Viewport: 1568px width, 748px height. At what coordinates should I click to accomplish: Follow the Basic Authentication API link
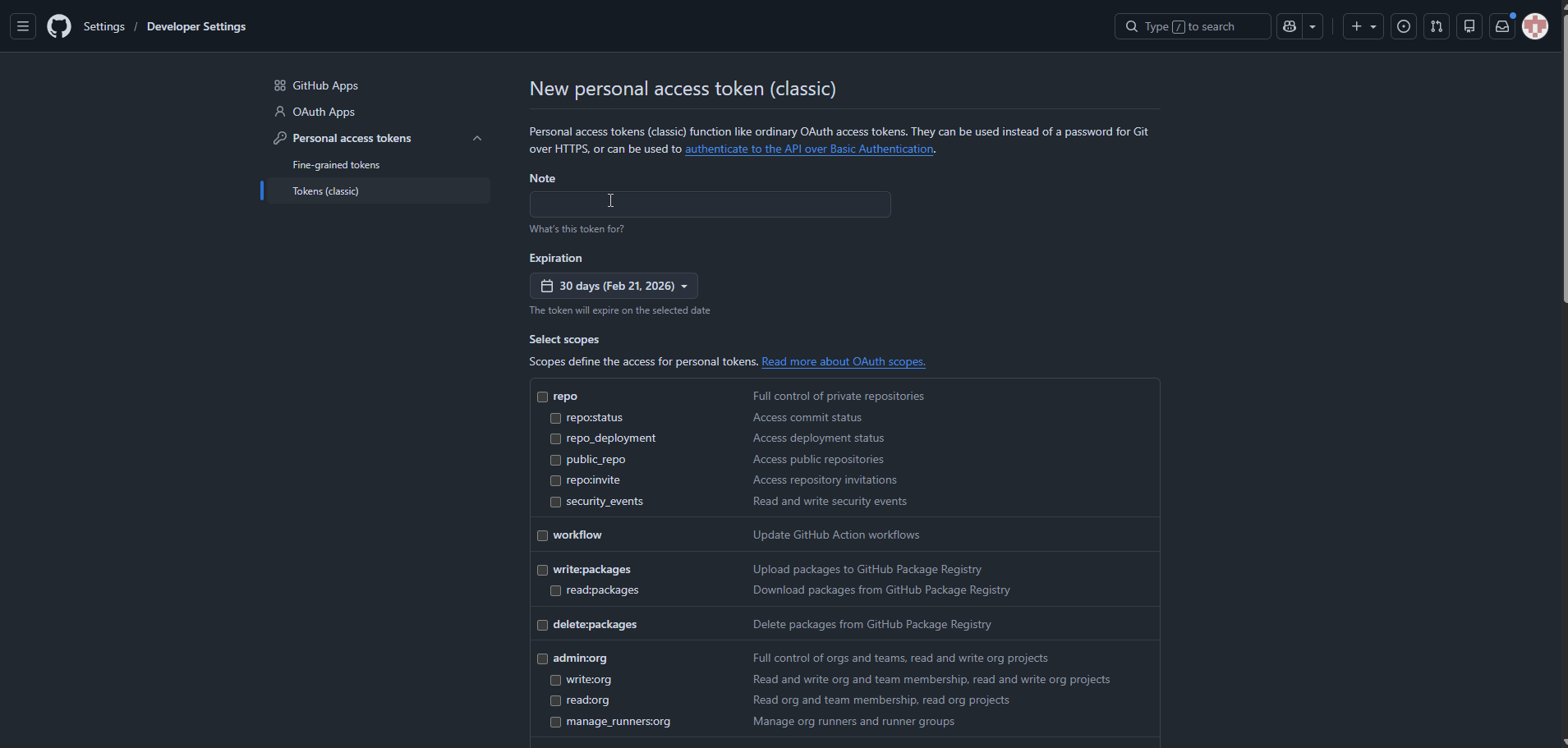pos(809,149)
